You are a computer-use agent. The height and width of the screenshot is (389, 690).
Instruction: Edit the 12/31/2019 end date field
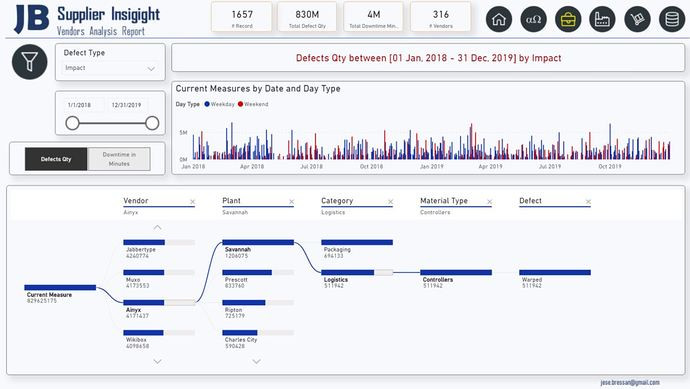point(126,105)
